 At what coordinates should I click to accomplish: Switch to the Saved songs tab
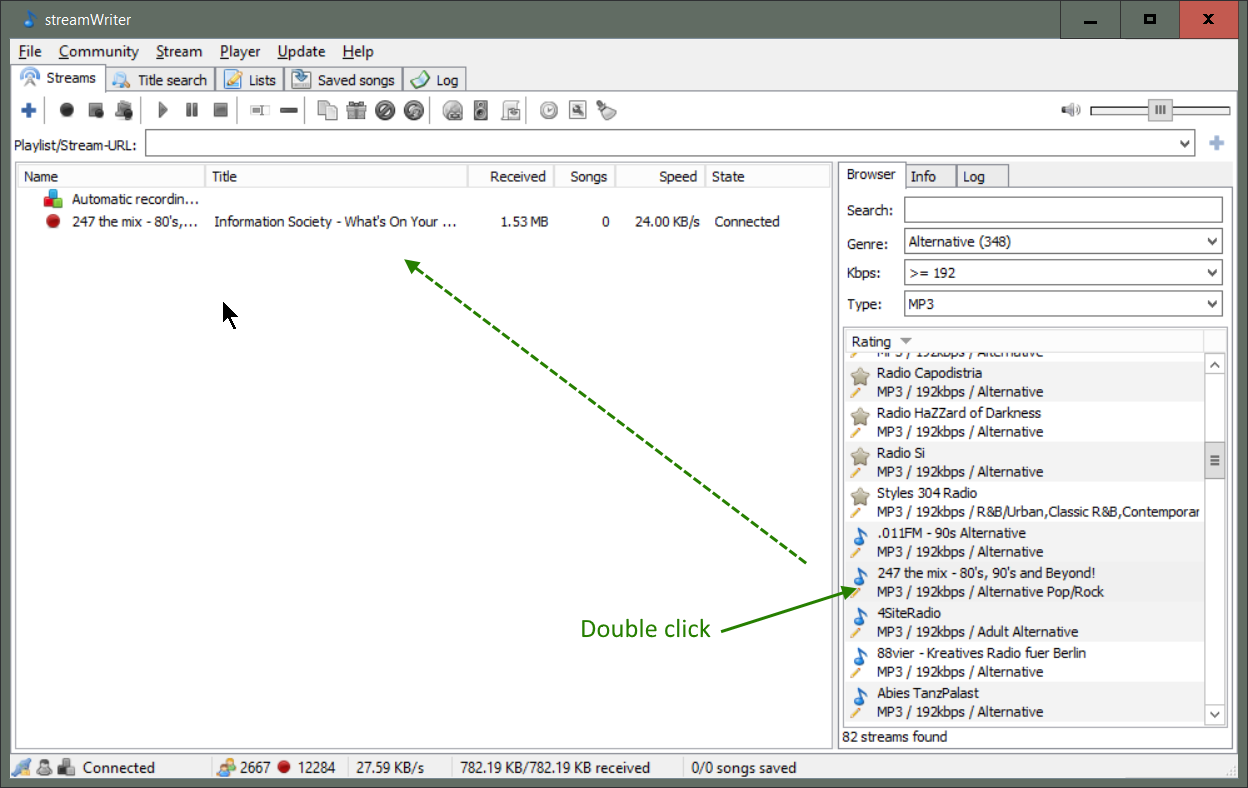344,80
